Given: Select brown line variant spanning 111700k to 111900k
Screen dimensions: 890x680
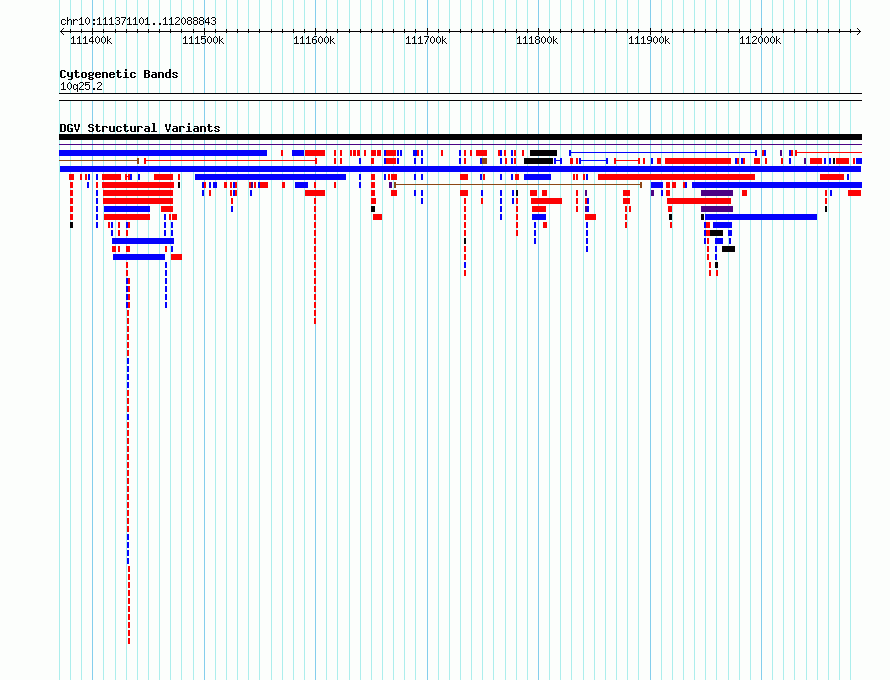Looking at the screenshot, I should [x=518, y=185].
